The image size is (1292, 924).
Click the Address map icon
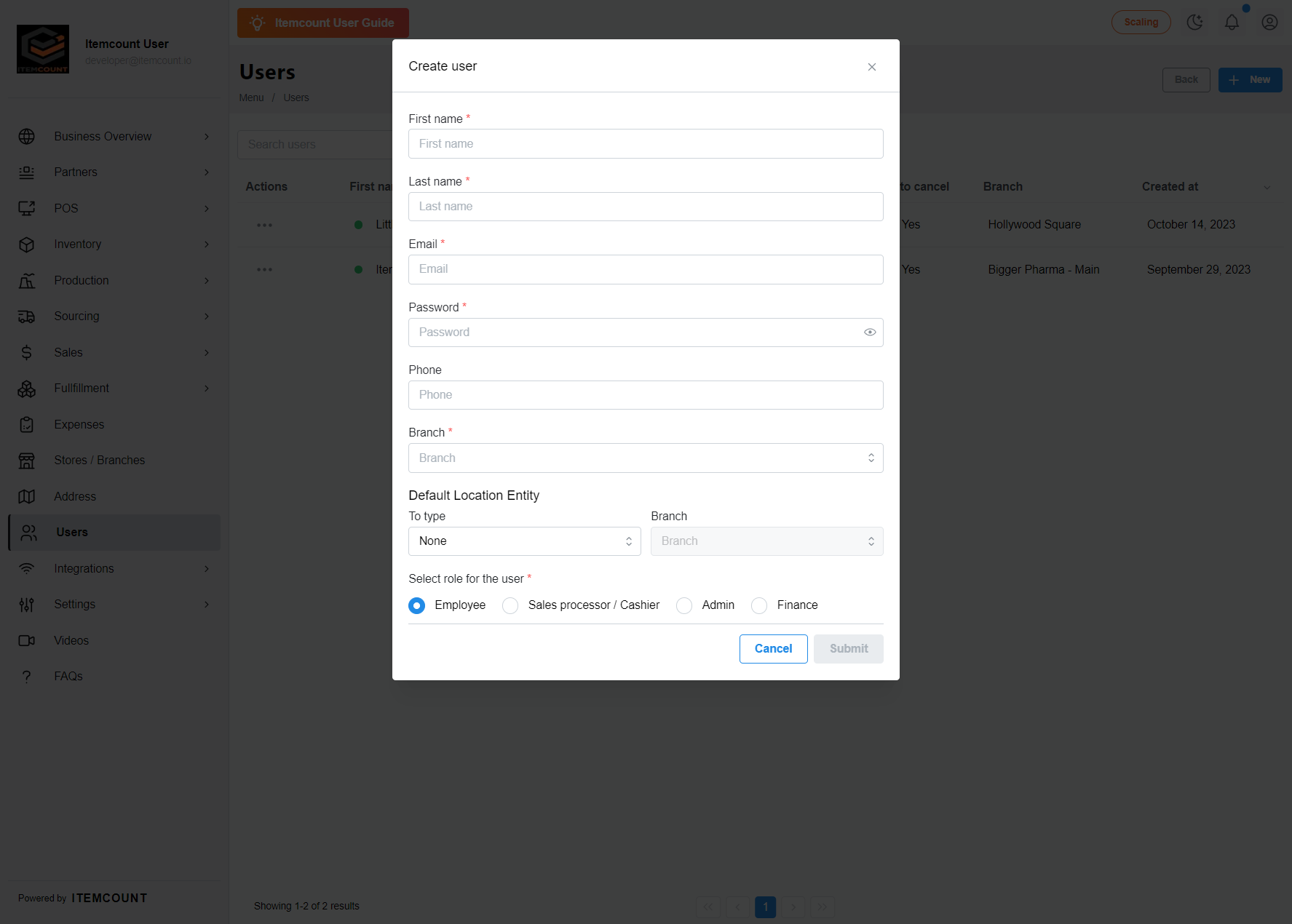[27, 497]
